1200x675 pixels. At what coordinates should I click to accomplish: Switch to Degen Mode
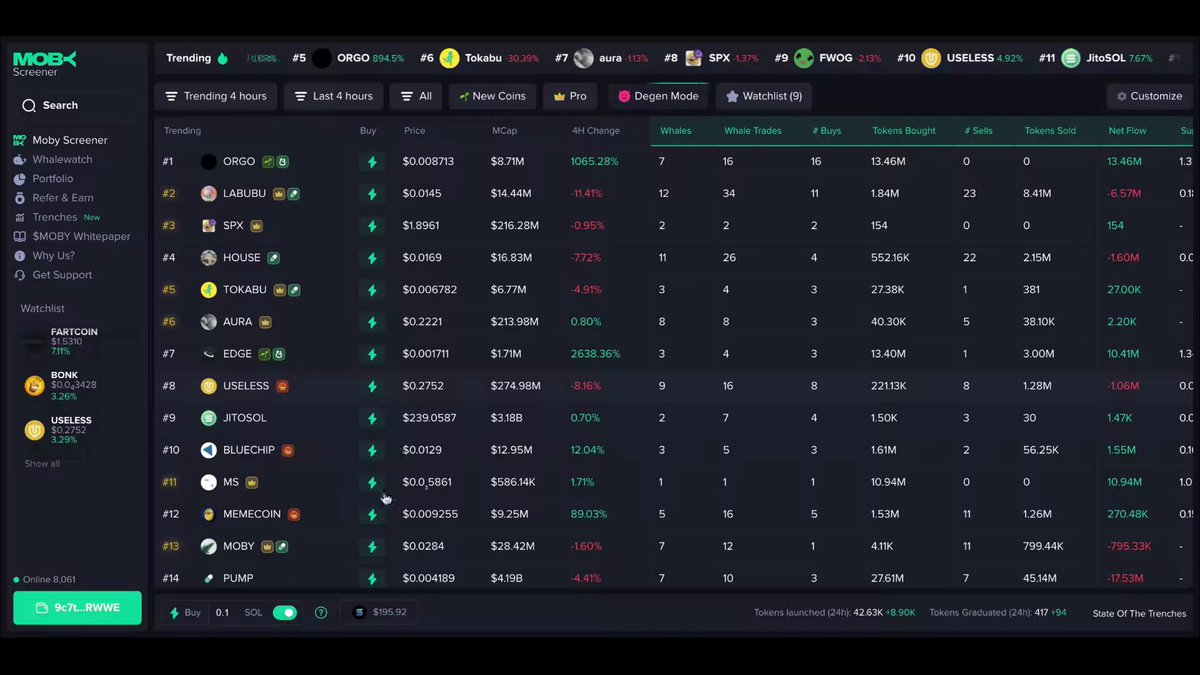(658, 96)
